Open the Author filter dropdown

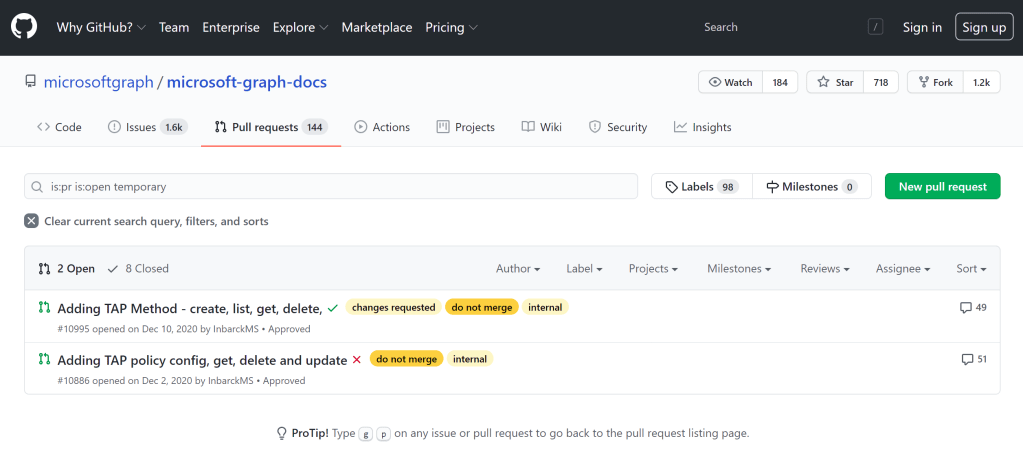pyautogui.click(x=518, y=268)
